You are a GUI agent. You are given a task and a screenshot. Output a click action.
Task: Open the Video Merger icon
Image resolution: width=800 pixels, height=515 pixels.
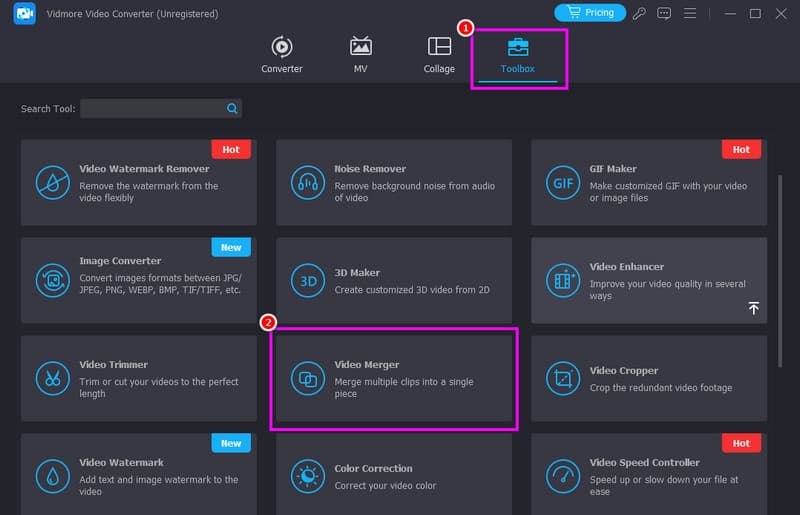pyautogui.click(x=308, y=379)
